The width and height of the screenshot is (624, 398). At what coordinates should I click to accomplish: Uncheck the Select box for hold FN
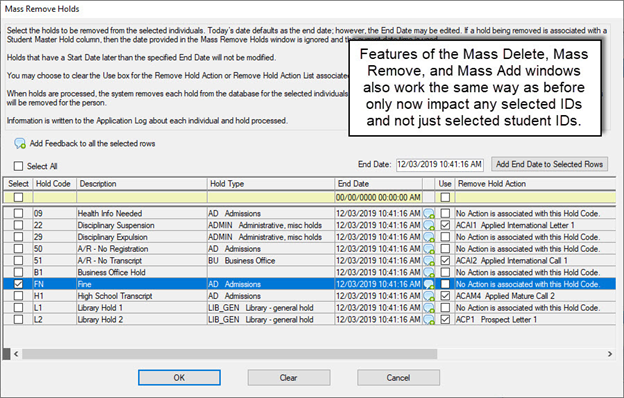18,284
